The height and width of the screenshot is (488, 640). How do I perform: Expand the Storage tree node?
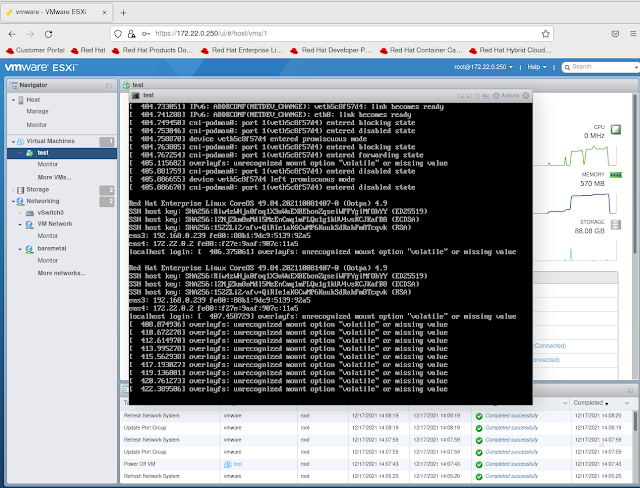(13, 190)
